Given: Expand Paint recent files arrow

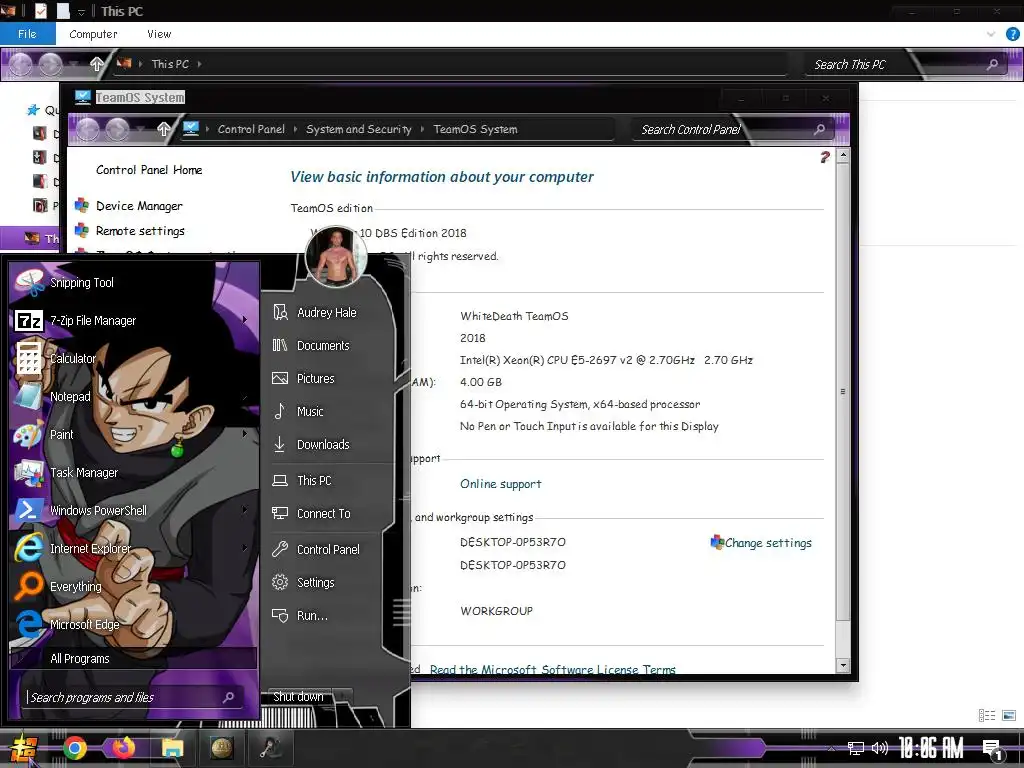Looking at the screenshot, I should point(245,434).
